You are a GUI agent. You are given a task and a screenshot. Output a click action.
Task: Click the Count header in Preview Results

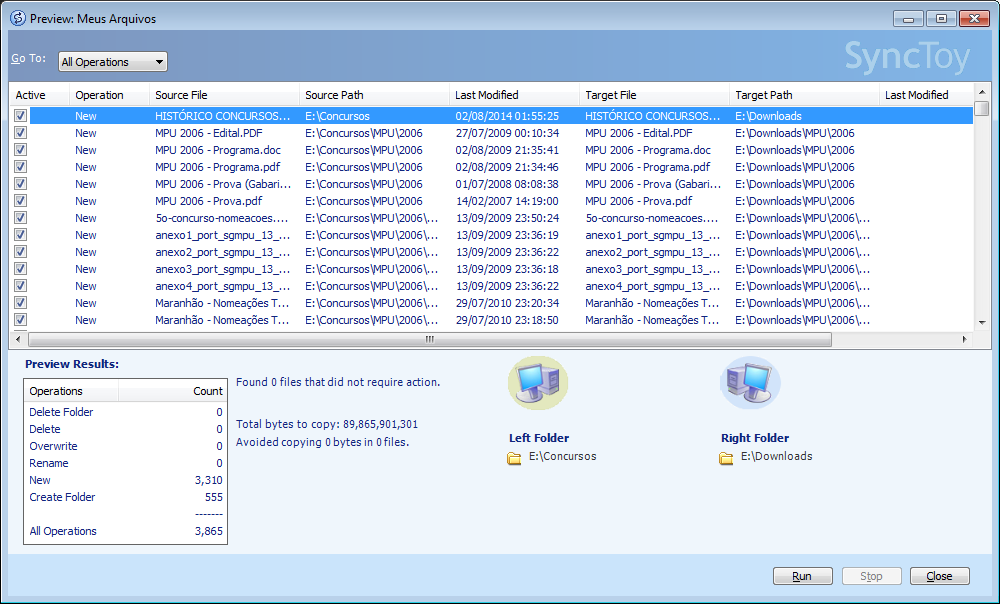(172, 391)
